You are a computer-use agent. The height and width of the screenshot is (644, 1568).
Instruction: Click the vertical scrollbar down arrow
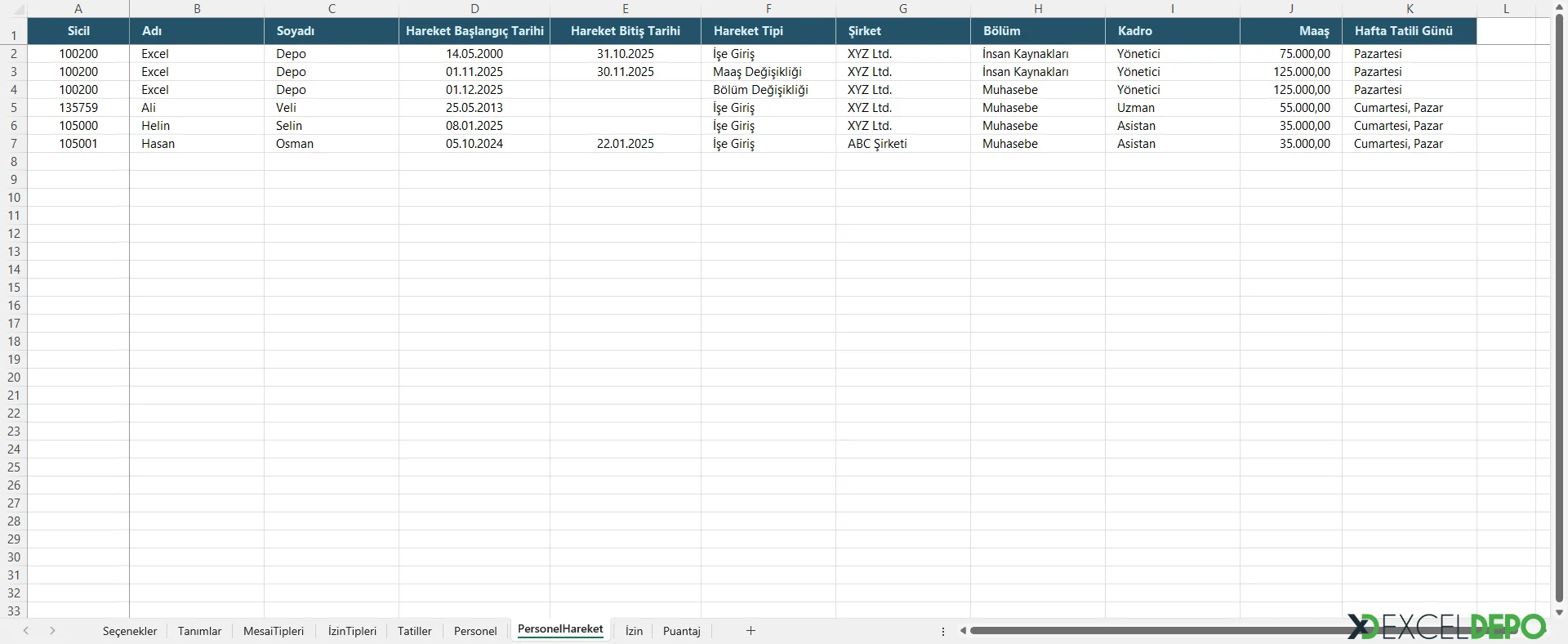point(1559,612)
